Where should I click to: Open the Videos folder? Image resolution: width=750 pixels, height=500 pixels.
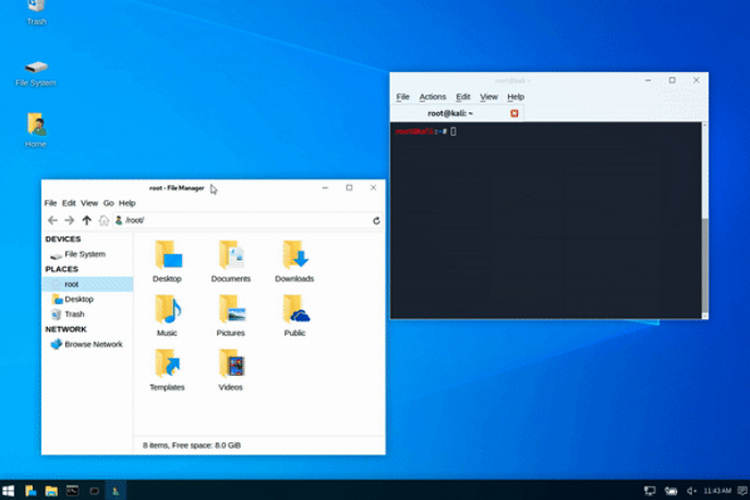click(x=230, y=369)
